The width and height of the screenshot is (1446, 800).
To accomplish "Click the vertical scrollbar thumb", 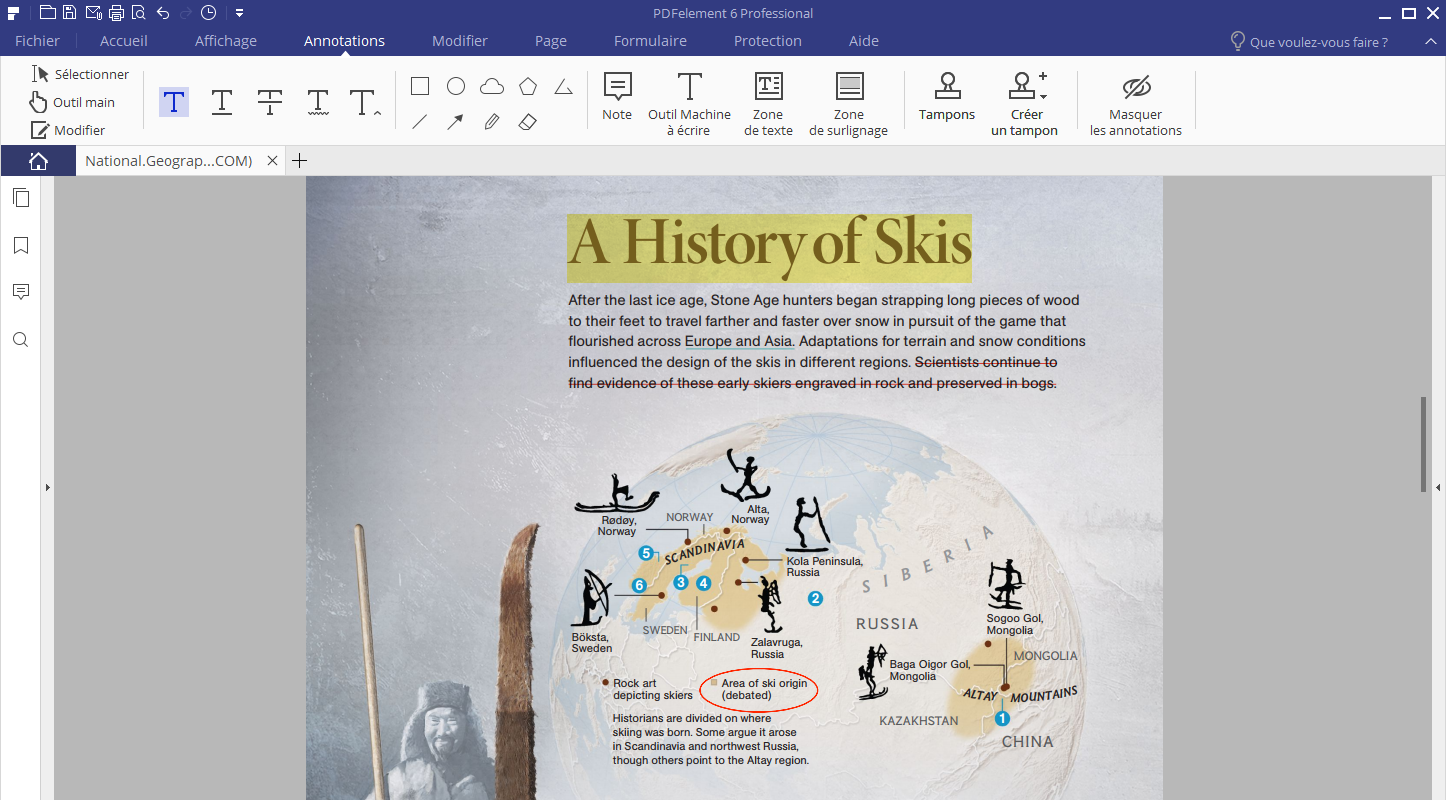I will tap(1424, 444).
